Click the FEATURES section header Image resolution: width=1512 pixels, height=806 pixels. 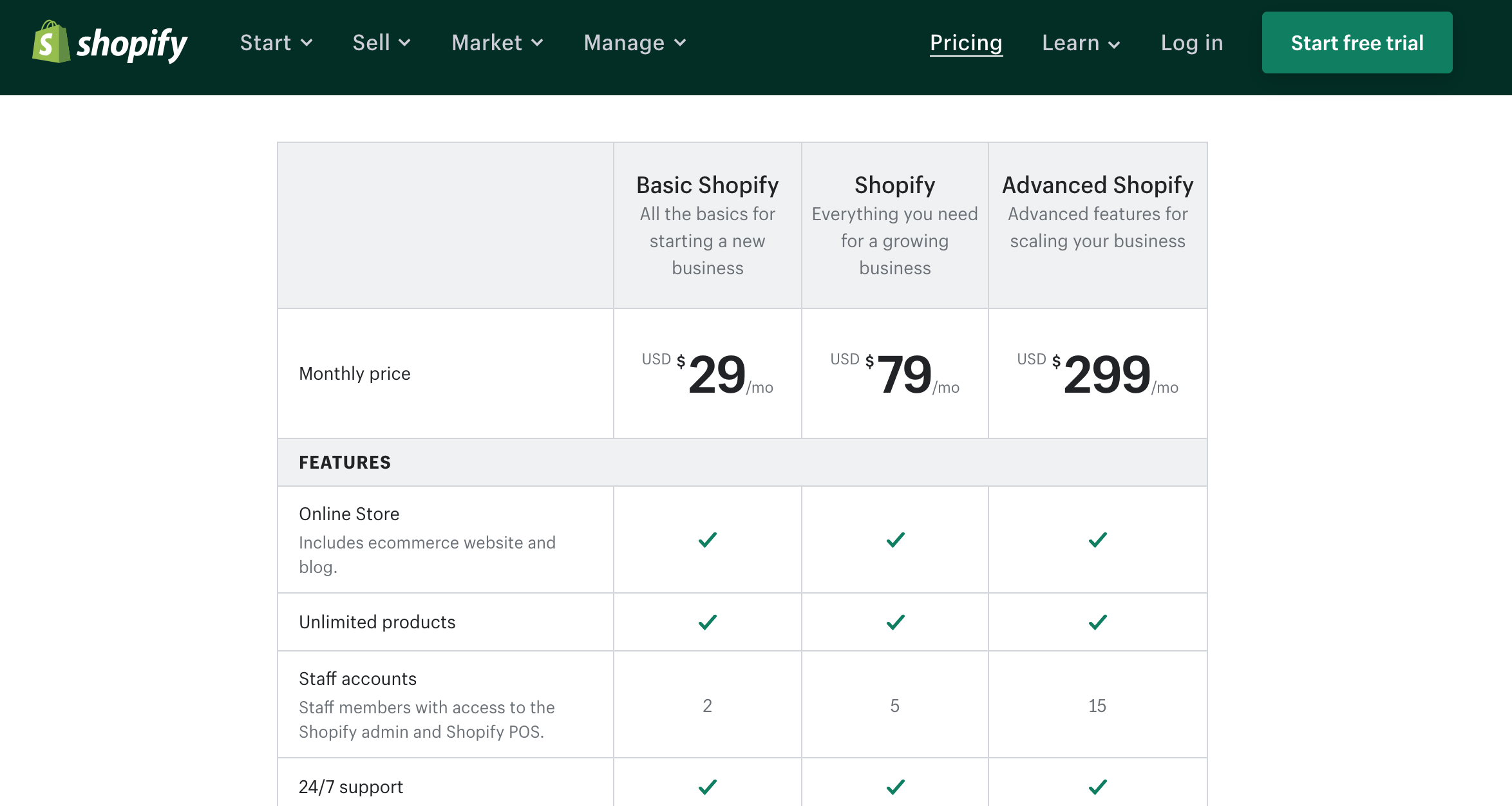click(345, 462)
